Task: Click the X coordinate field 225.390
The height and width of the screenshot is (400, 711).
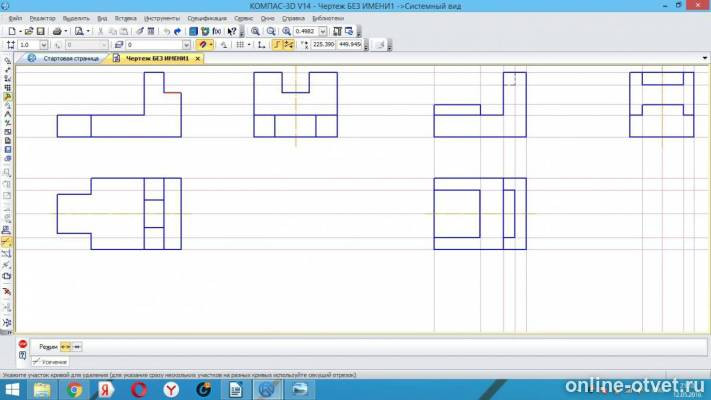Action: click(x=323, y=44)
